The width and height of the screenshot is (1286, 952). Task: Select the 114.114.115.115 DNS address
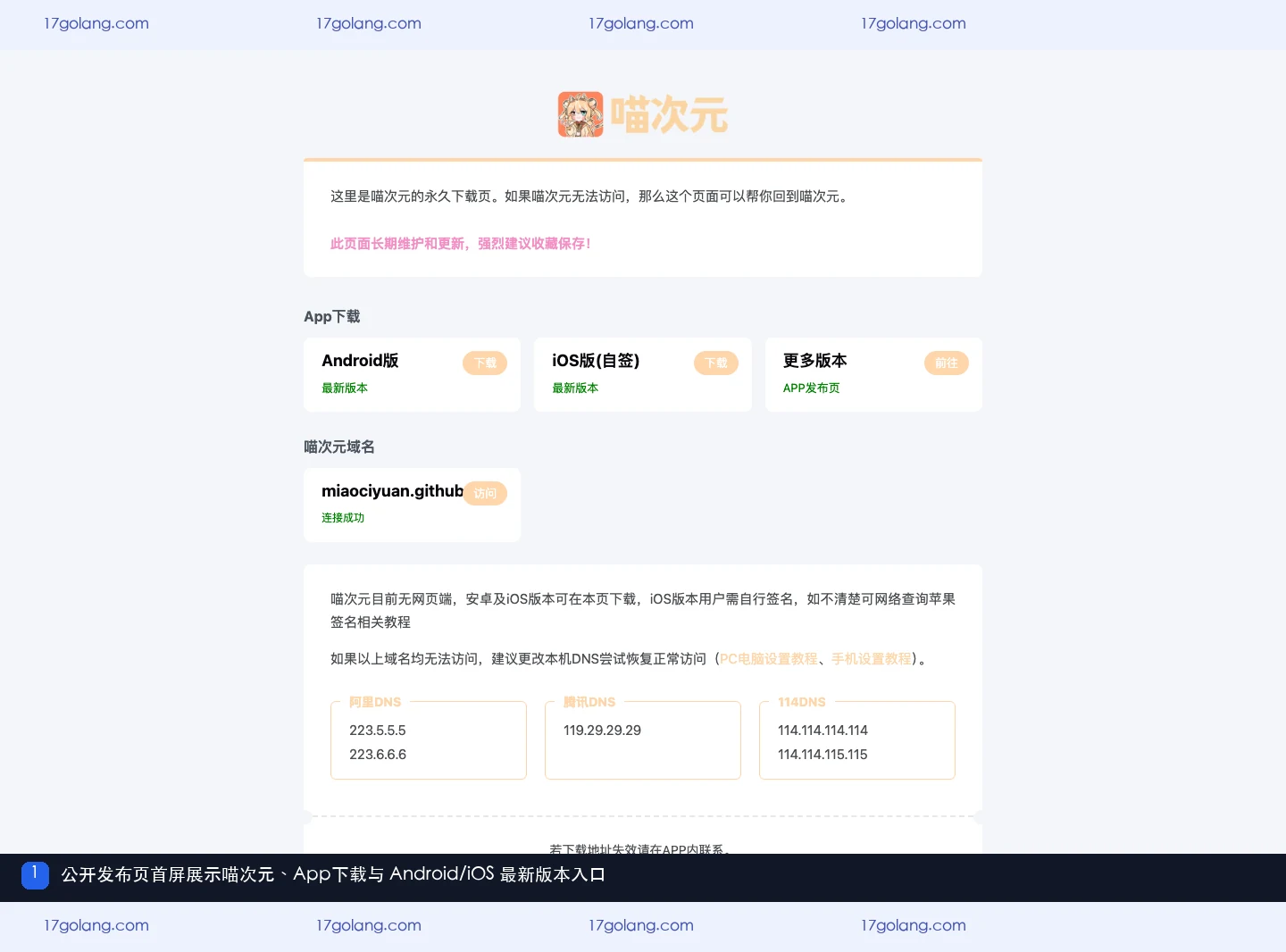point(823,755)
